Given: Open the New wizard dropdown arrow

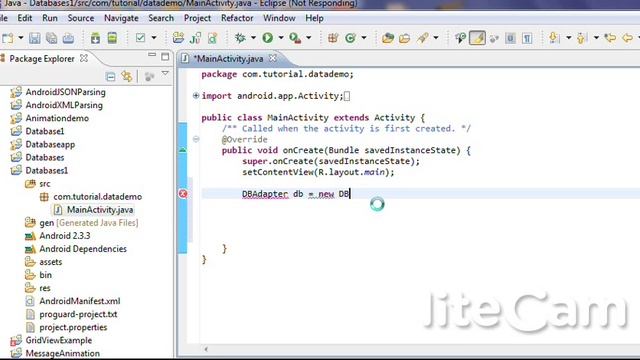Looking at the screenshot, I should (21, 38).
